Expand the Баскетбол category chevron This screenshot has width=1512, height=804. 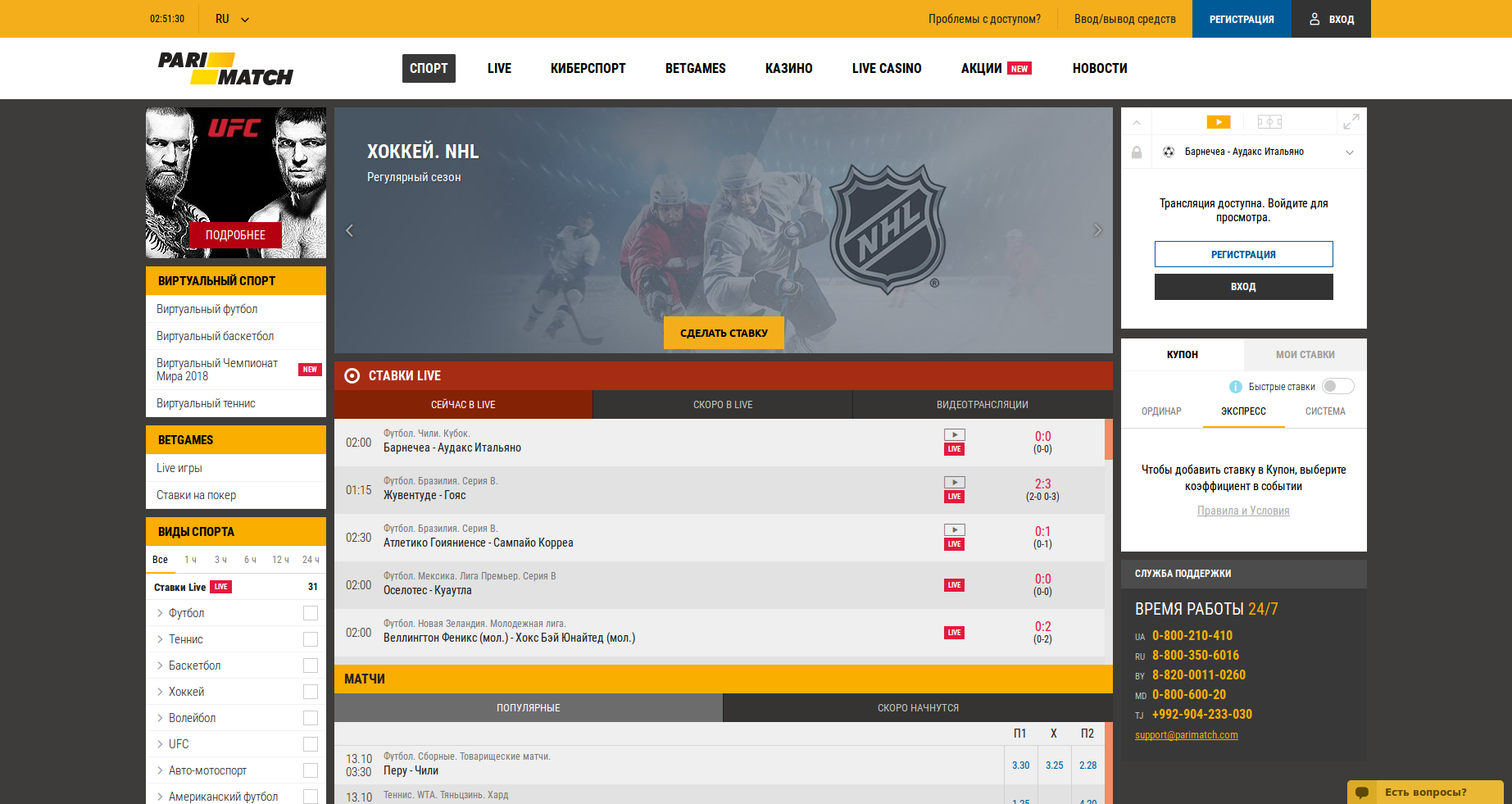[x=160, y=665]
